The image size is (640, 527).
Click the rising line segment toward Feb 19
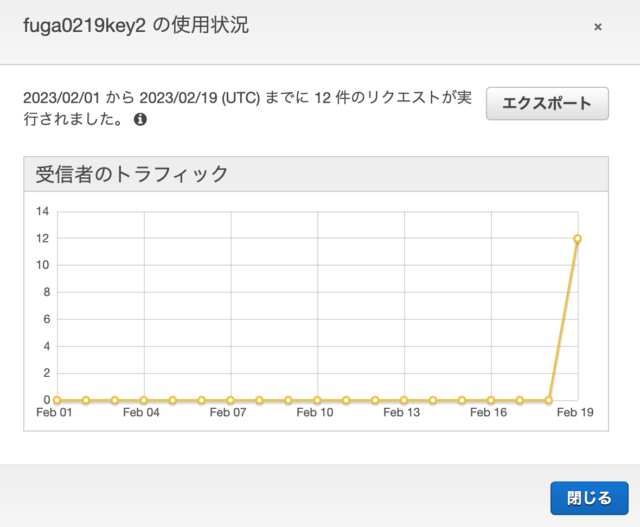(x=563, y=319)
